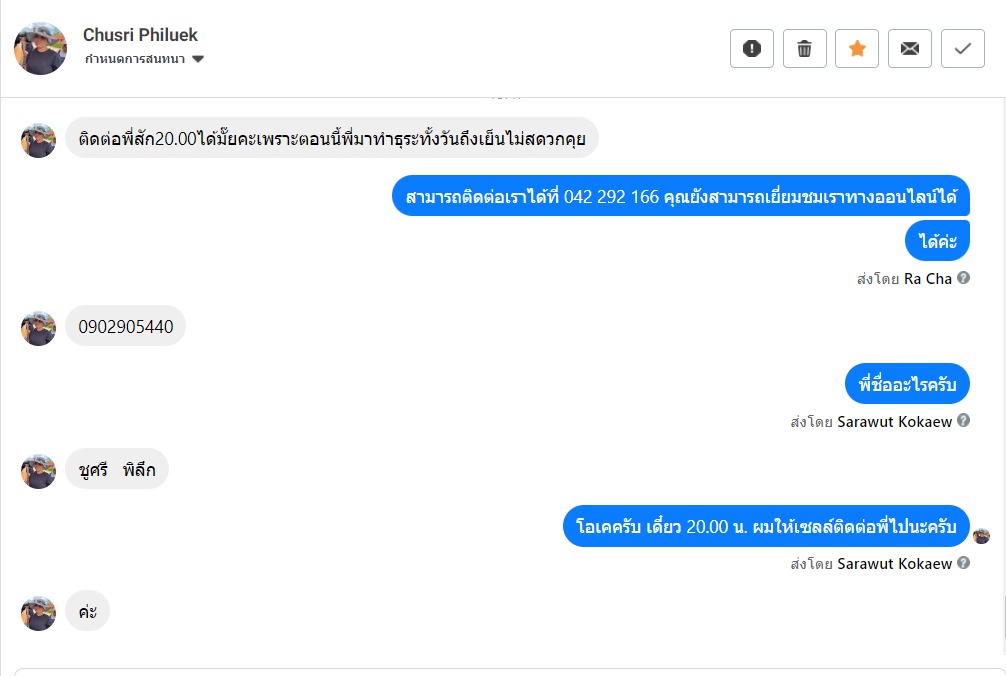Screen dimensions: 1006x676
Task: Click the spam report exclamation icon
Action: [x=752, y=48]
